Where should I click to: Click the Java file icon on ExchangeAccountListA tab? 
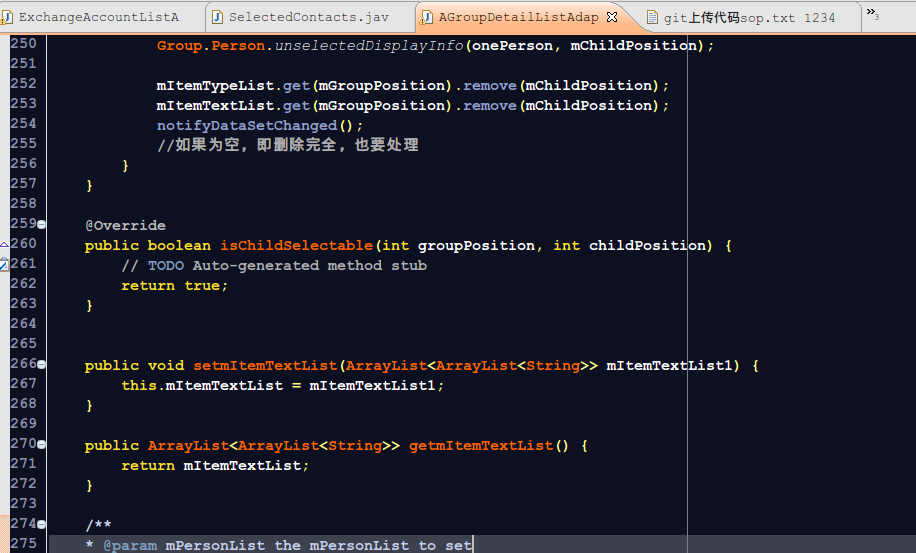(7, 18)
